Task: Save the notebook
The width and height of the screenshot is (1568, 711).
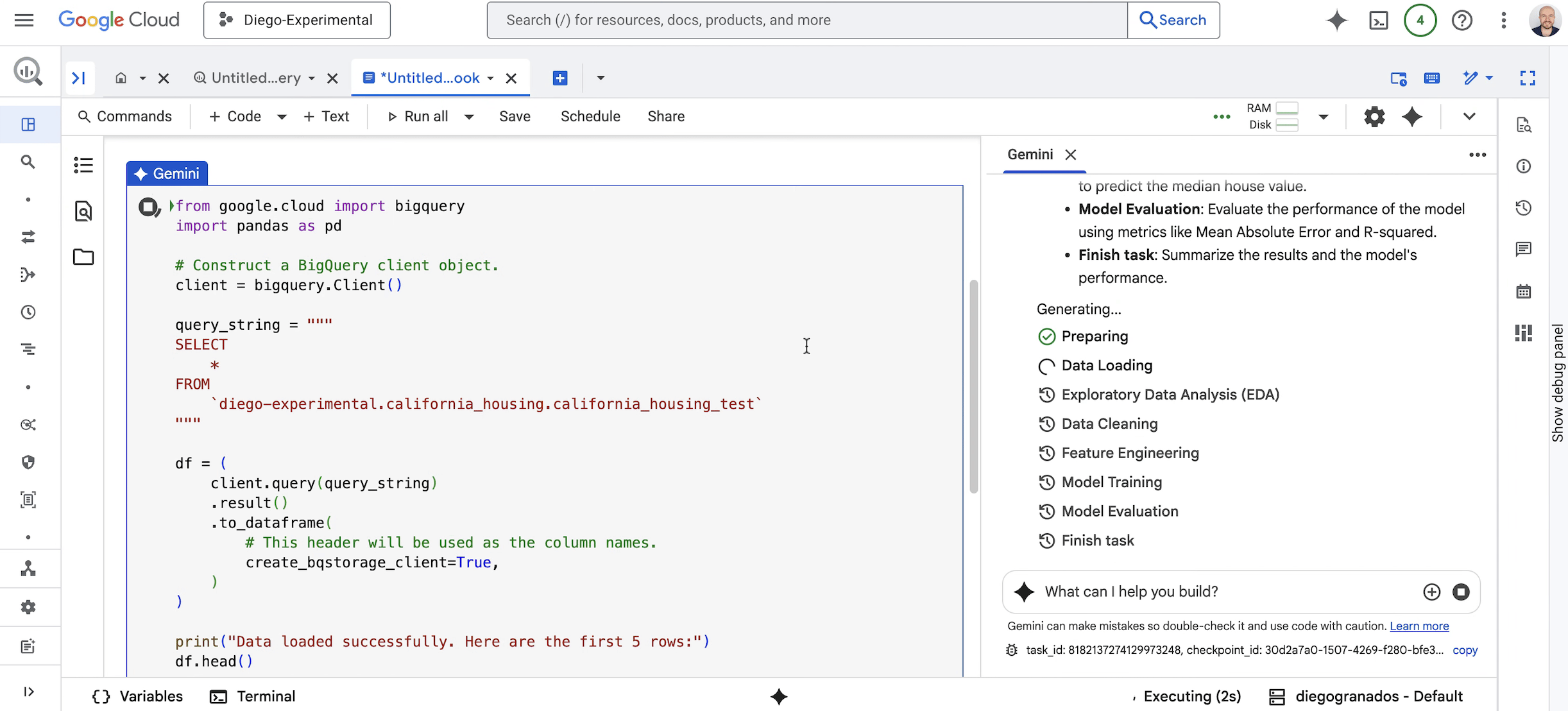Action: coord(515,116)
